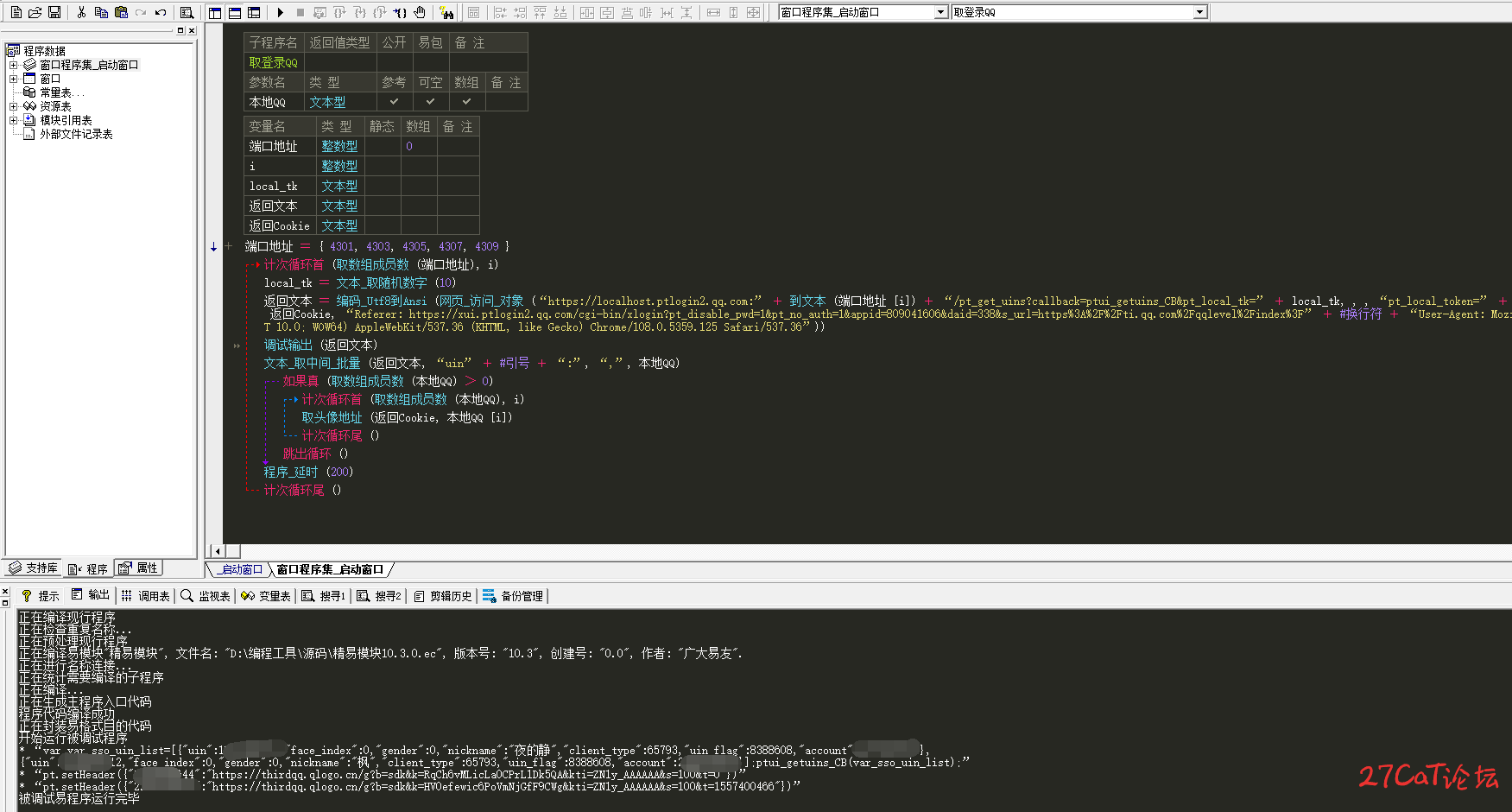This screenshot has width=1512, height=812.
Task: Open help search binoculars icon
Action: (x=446, y=12)
